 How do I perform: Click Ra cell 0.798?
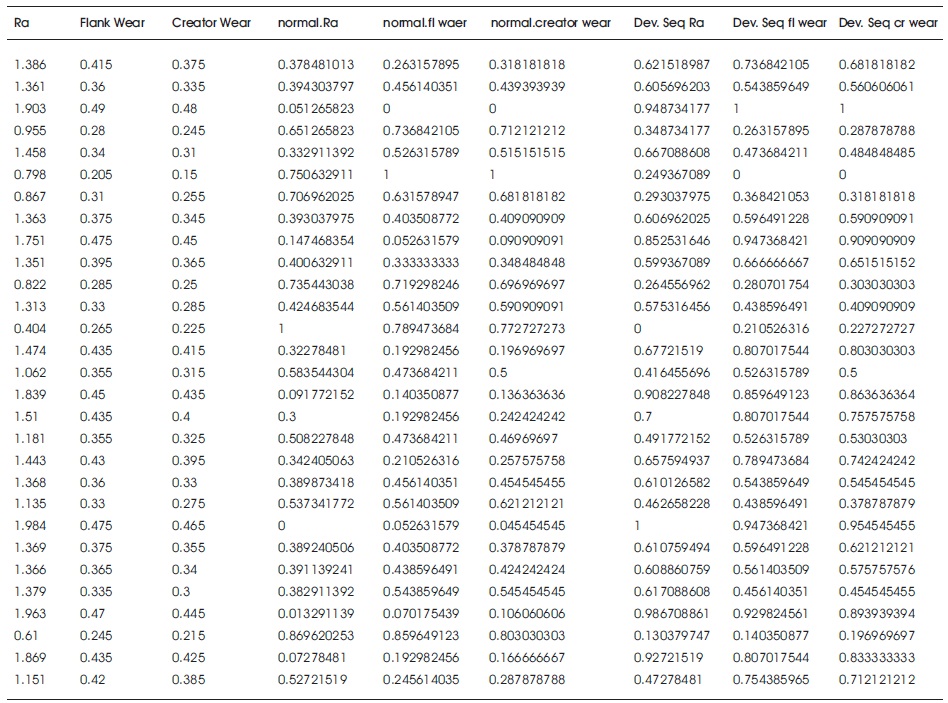pyautogui.click(x=30, y=175)
